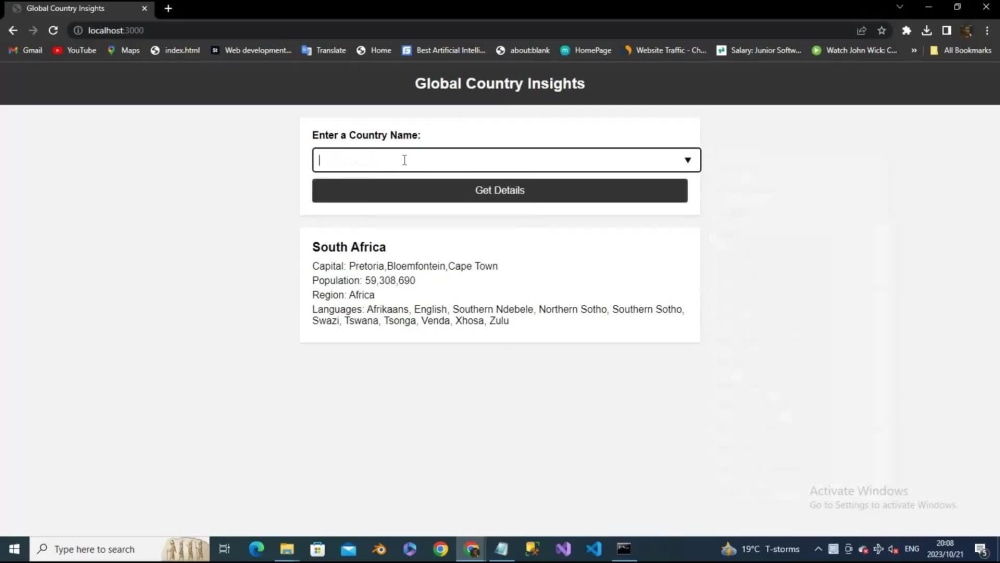The height and width of the screenshot is (563, 1000).
Task: Toggle the Chrome side panel icon
Action: pos(946,30)
